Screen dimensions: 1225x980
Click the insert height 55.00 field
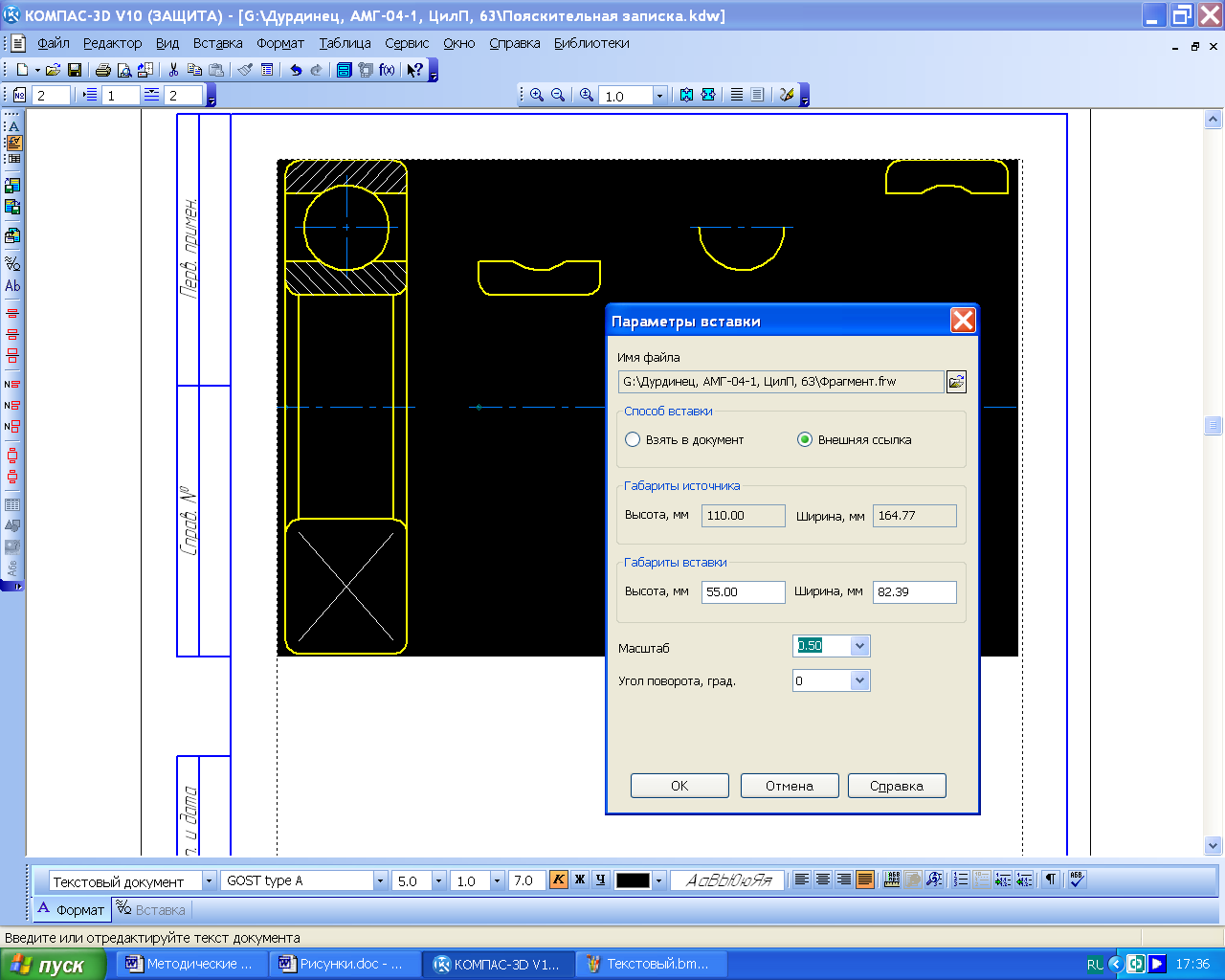pos(744,592)
